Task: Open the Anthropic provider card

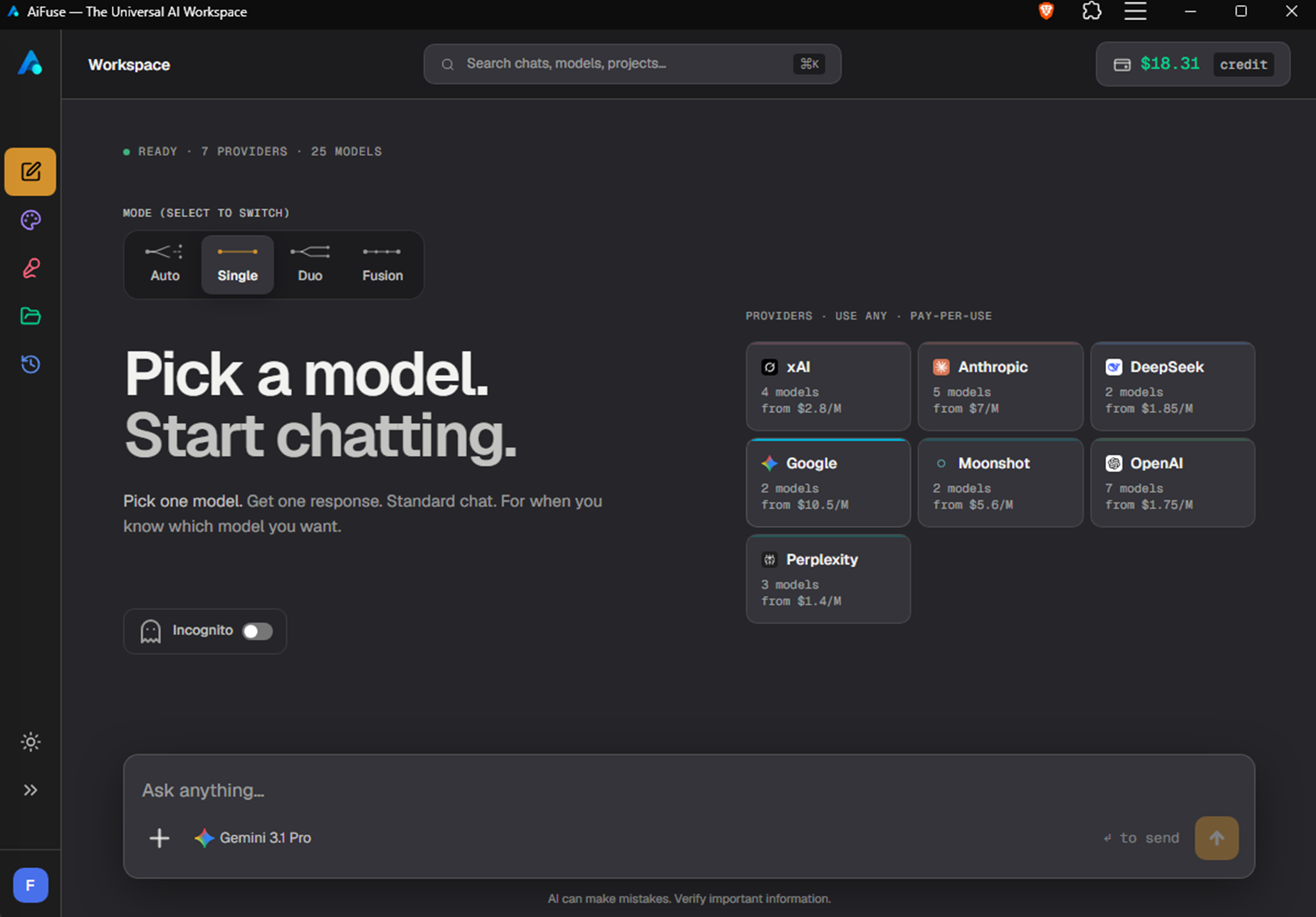Action: click(x=1001, y=387)
